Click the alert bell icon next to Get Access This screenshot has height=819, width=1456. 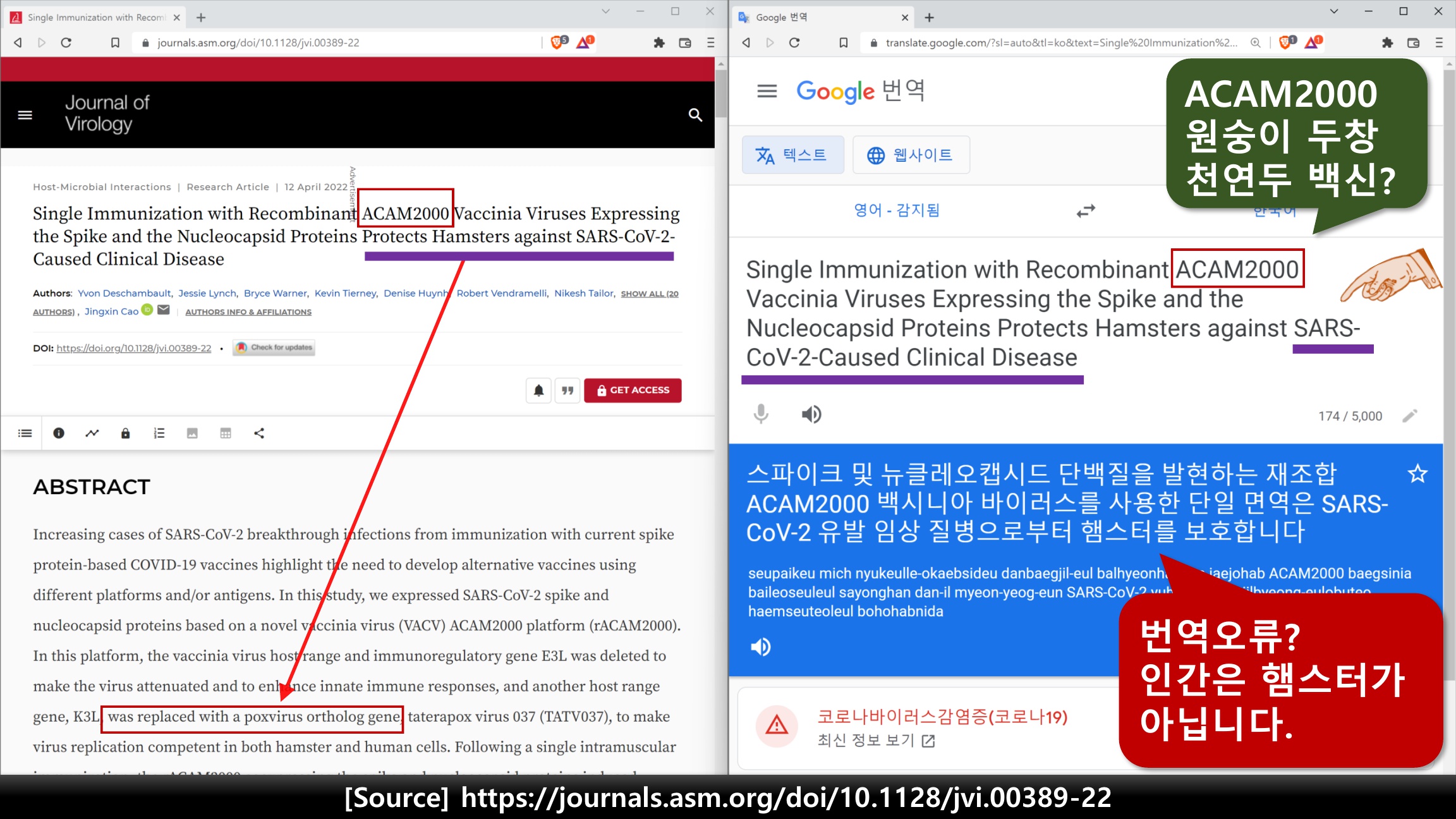(x=538, y=391)
